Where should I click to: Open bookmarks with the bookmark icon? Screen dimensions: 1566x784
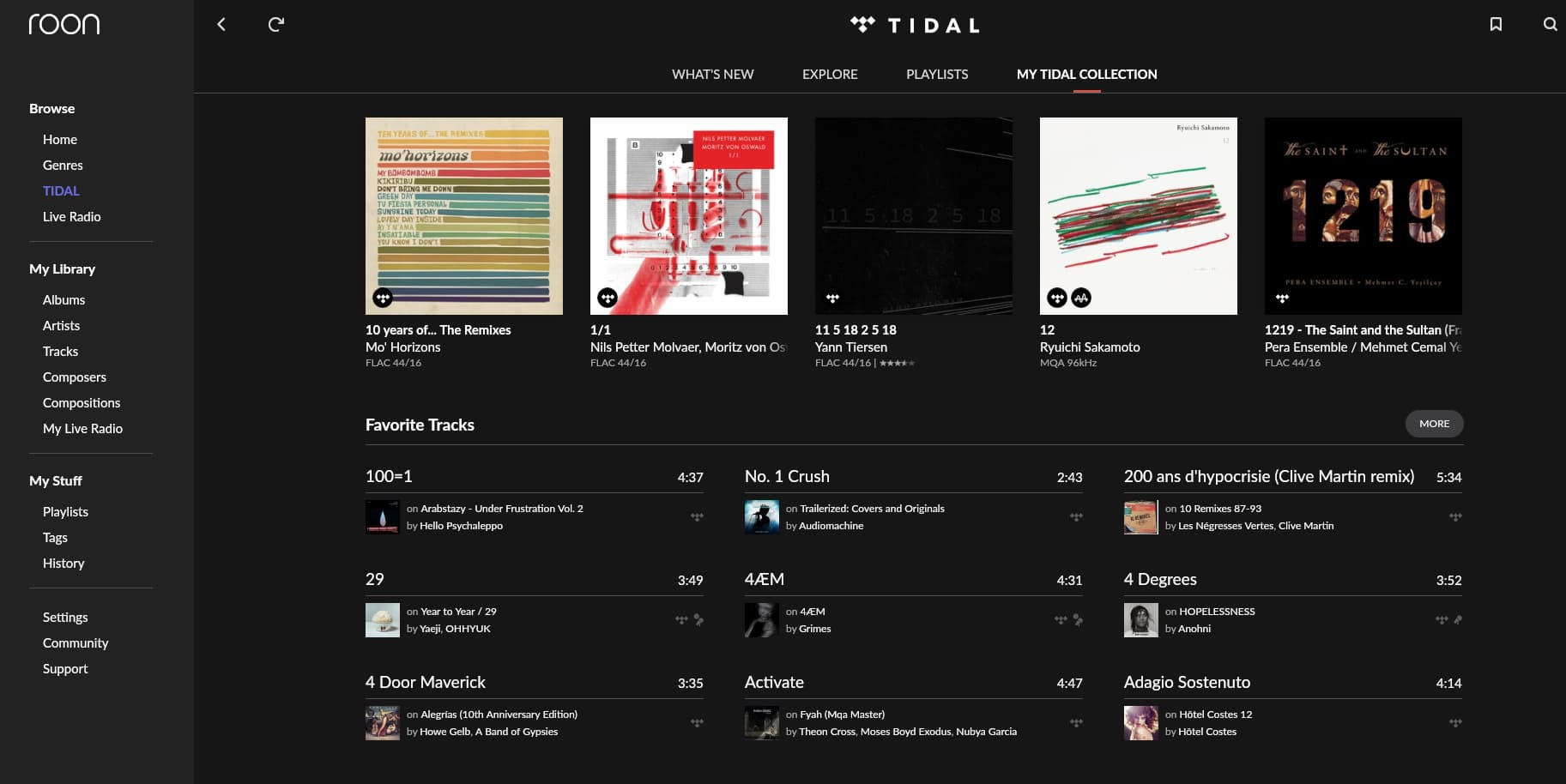[x=1496, y=24]
